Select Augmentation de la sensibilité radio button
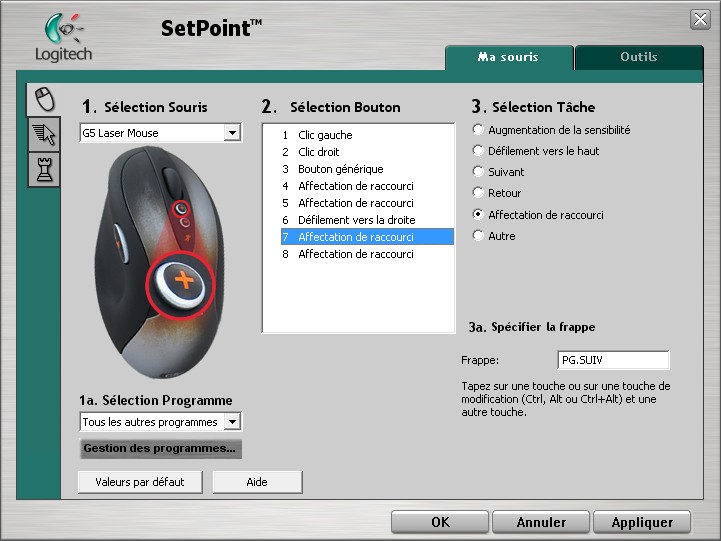The height and width of the screenshot is (541, 721). click(478, 130)
